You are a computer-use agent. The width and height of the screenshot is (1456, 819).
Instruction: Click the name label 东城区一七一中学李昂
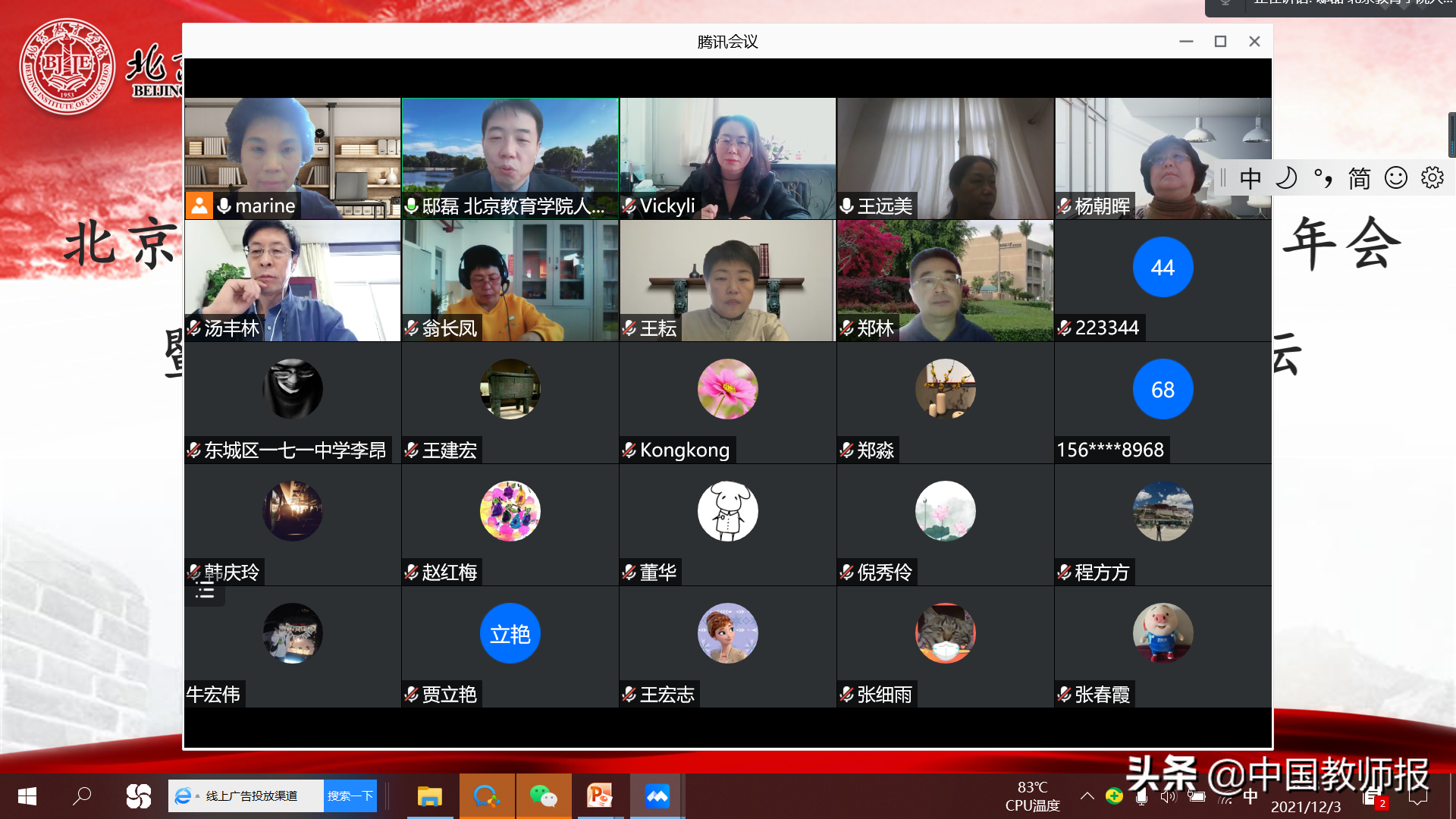click(295, 450)
